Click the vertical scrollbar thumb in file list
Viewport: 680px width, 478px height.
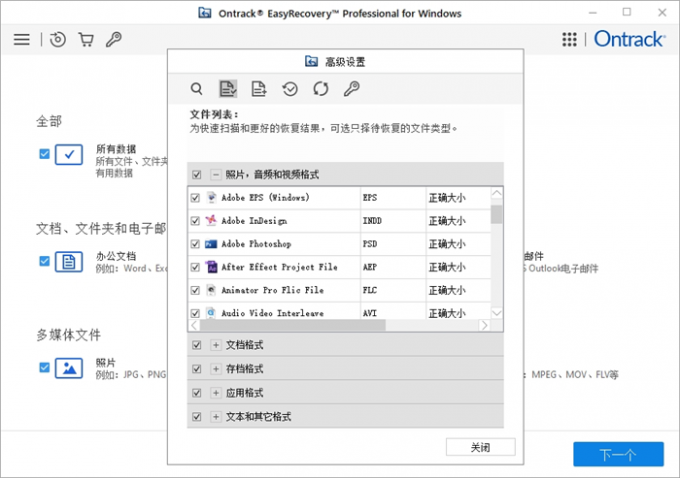click(x=497, y=214)
